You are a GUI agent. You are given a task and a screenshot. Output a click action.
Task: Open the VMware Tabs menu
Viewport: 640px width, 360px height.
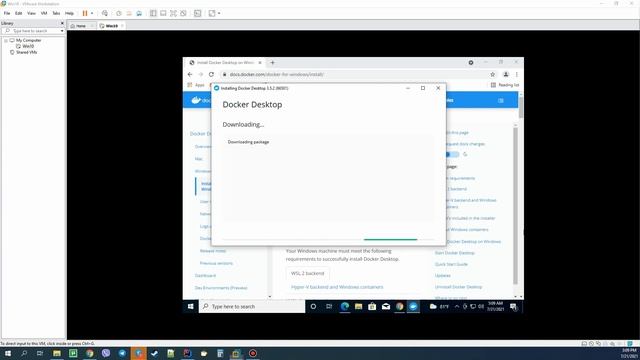click(x=56, y=13)
